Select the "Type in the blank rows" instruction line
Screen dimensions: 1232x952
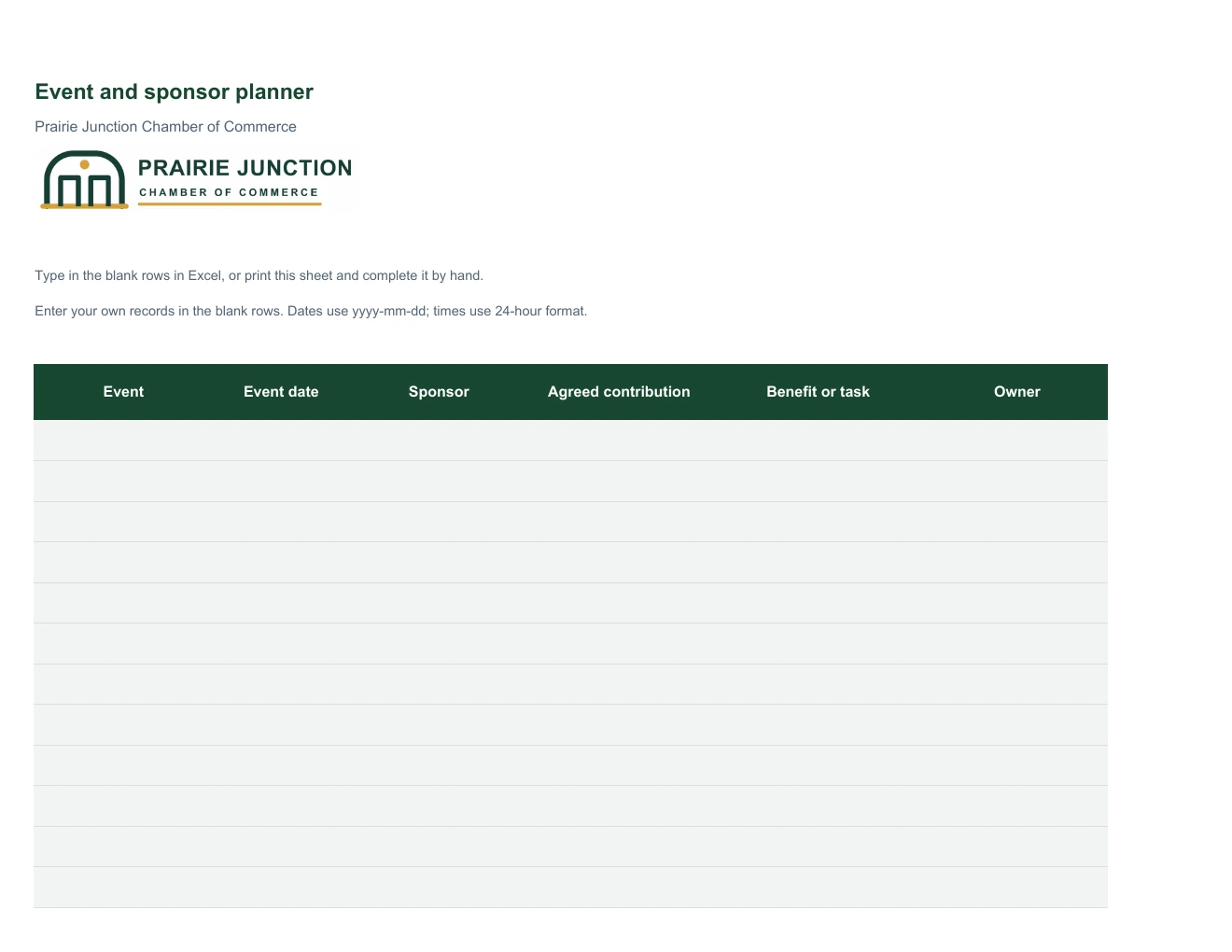259,275
